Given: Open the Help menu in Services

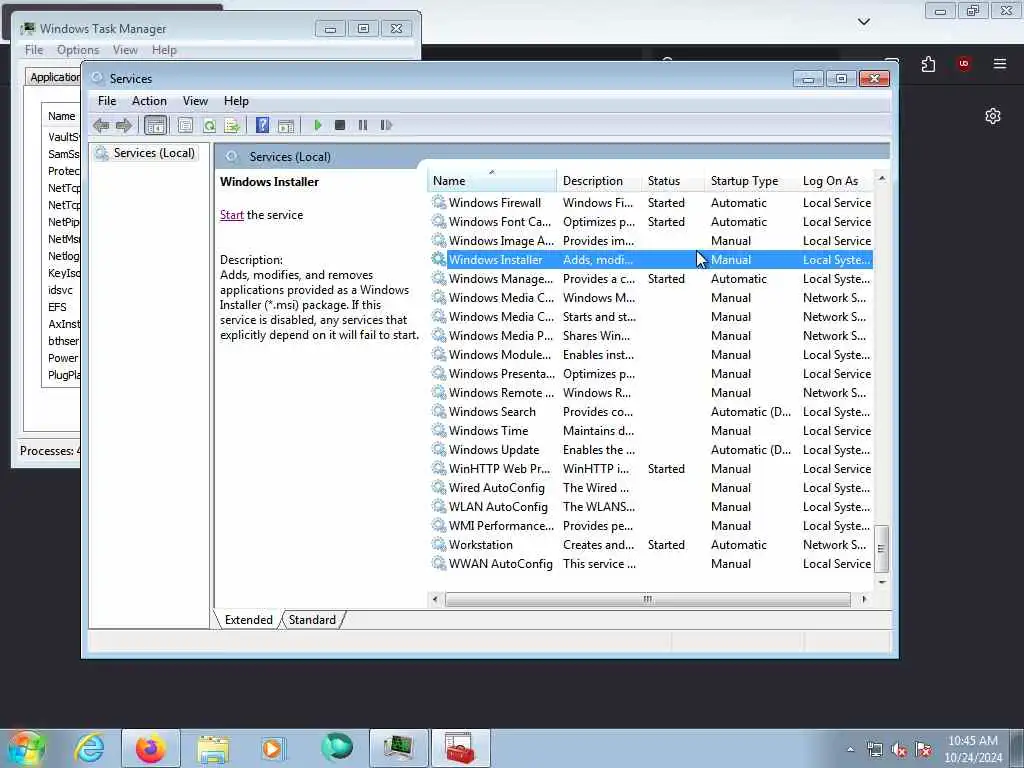Looking at the screenshot, I should (236, 101).
